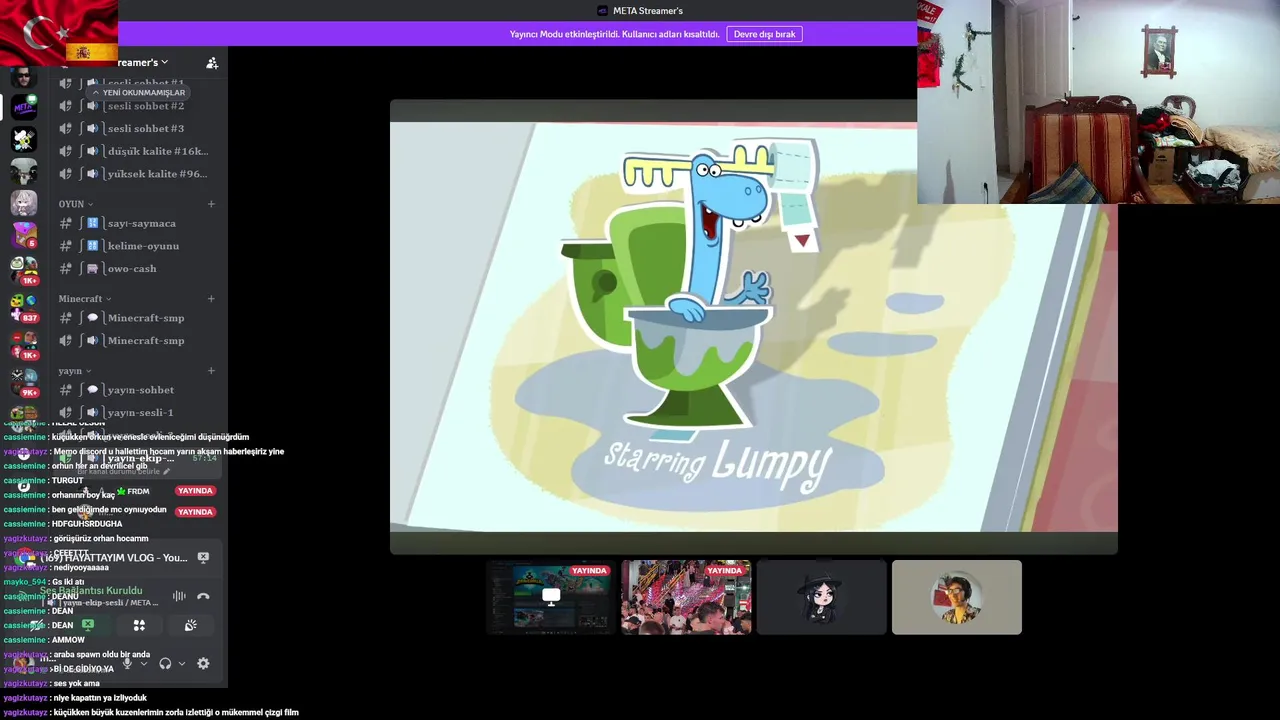Select the witch-hat avatar participant tile
The height and width of the screenshot is (720, 1280).
pos(821,598)
